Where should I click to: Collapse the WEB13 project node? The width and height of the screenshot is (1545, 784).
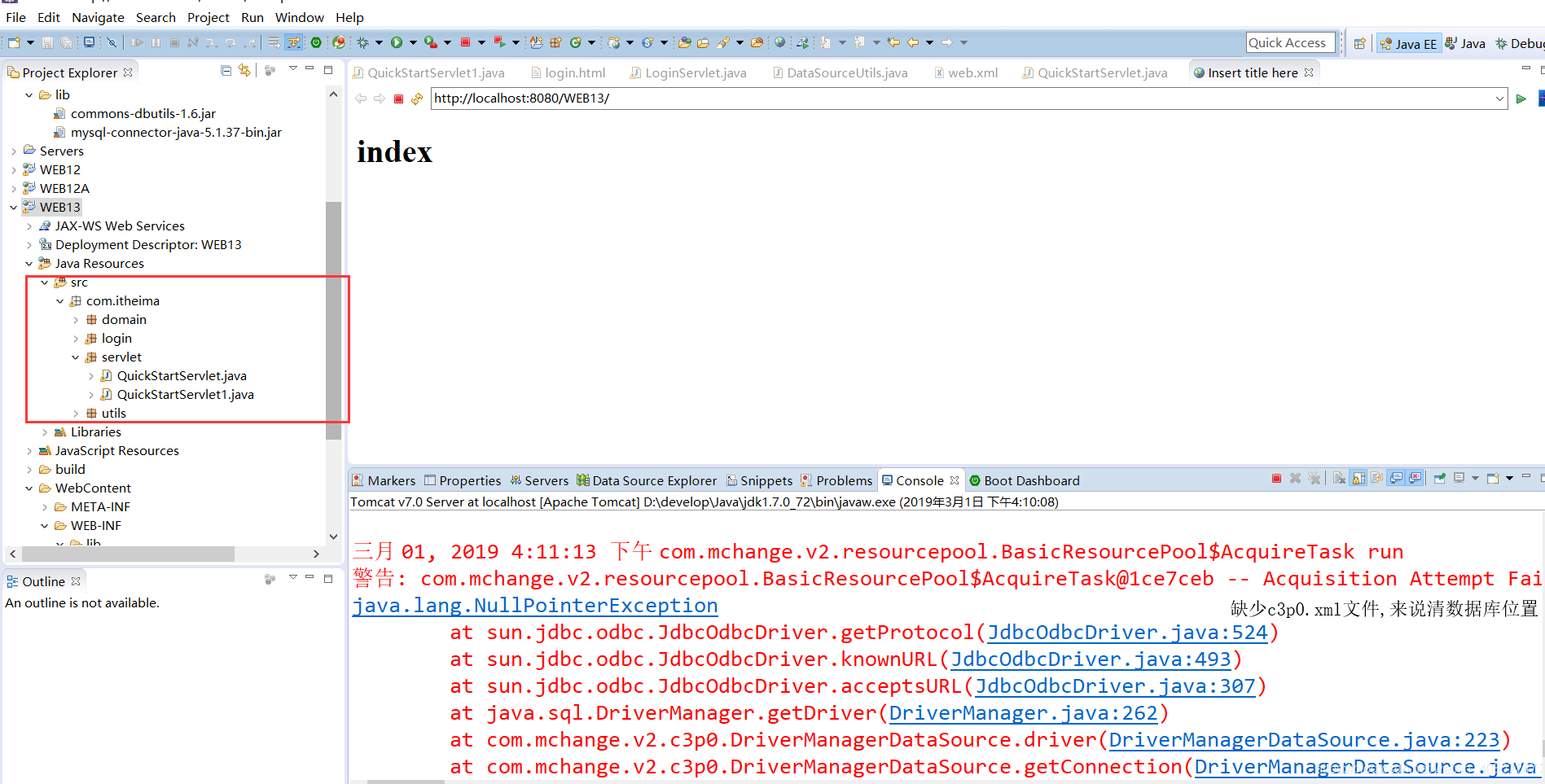coord(14,208)
